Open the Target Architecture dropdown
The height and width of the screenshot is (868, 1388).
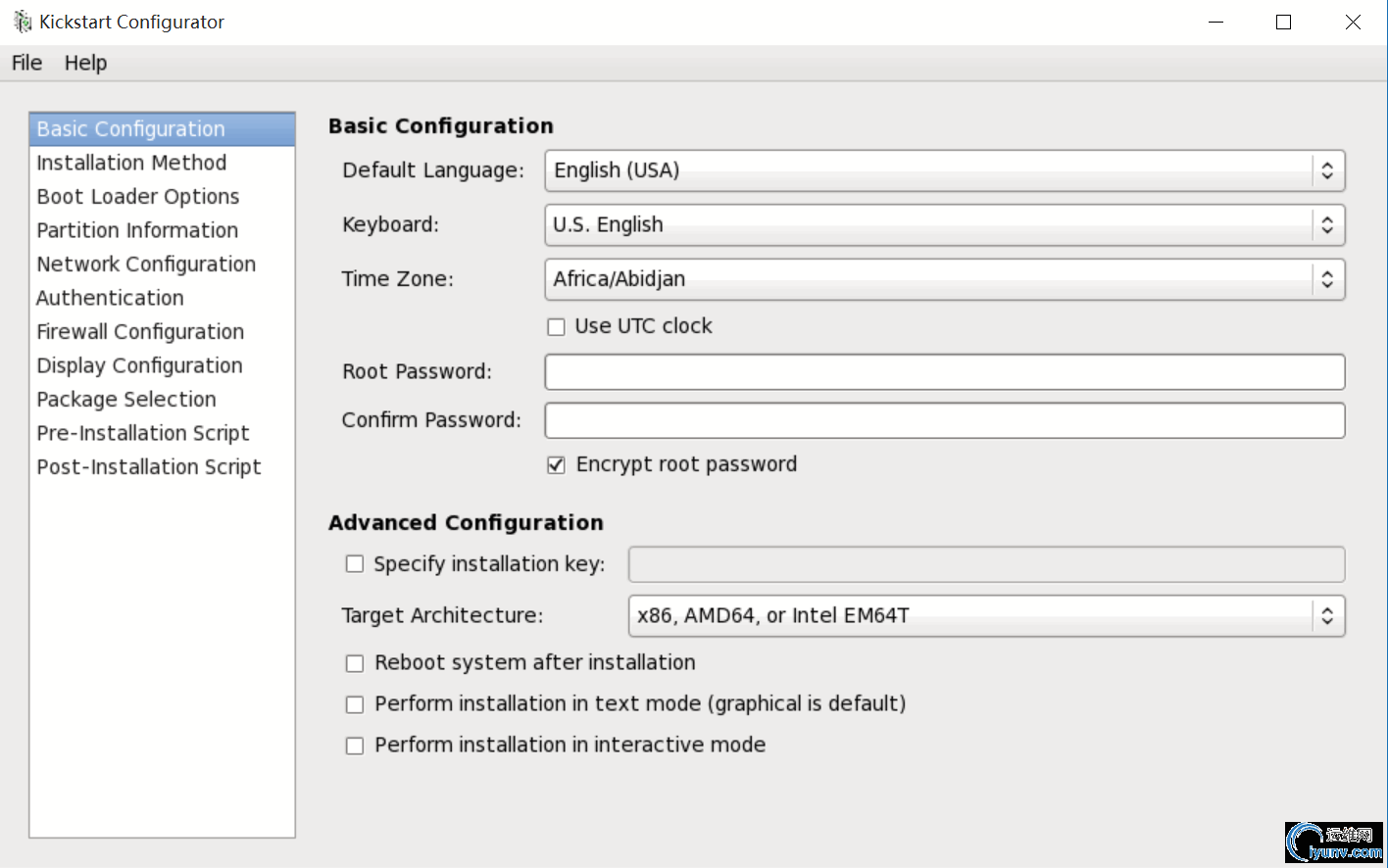[985, 616]
